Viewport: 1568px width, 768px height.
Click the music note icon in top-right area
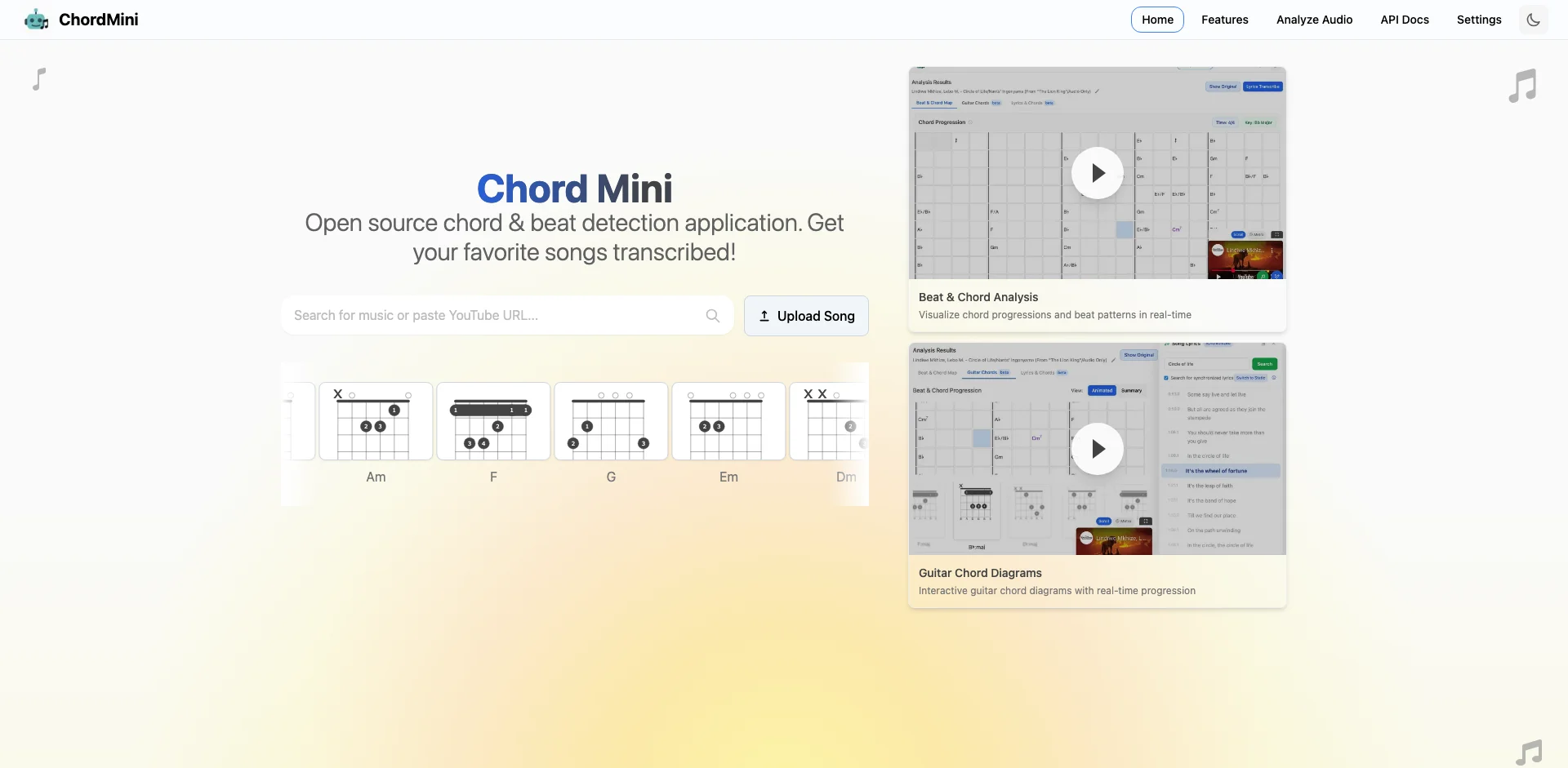tap(1522, 85)
